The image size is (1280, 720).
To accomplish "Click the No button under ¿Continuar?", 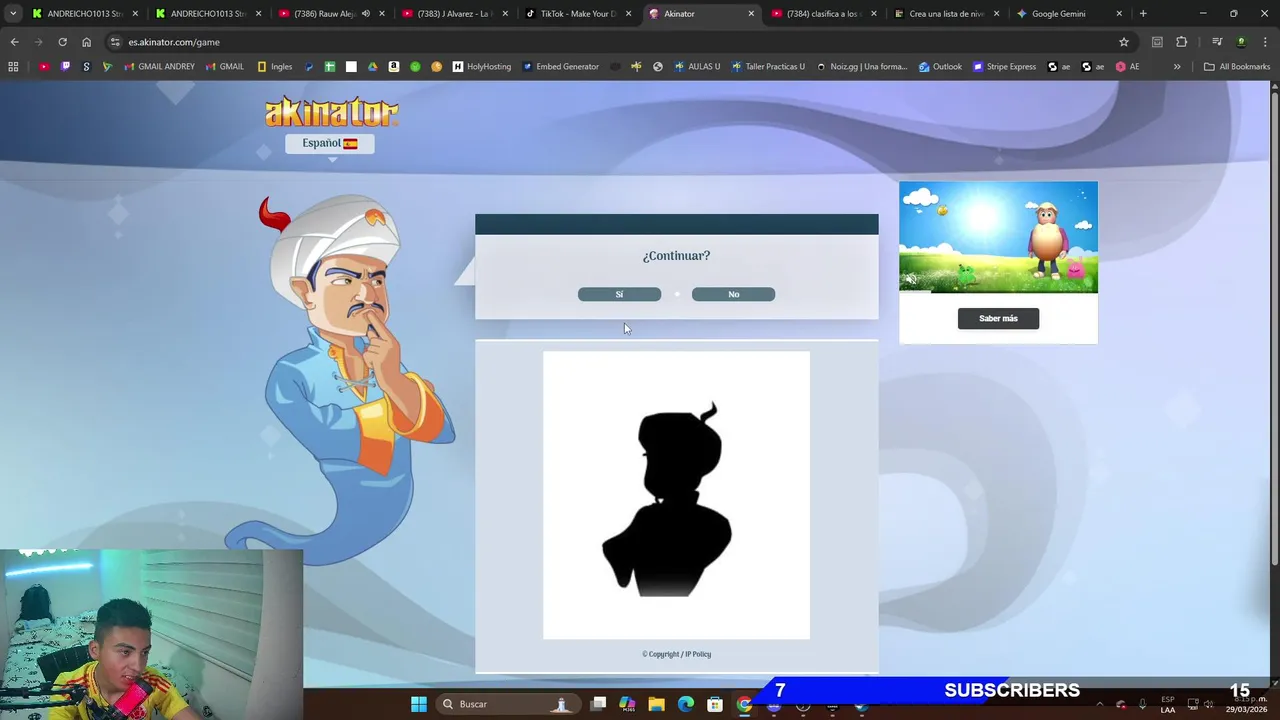I will [733, 294].
